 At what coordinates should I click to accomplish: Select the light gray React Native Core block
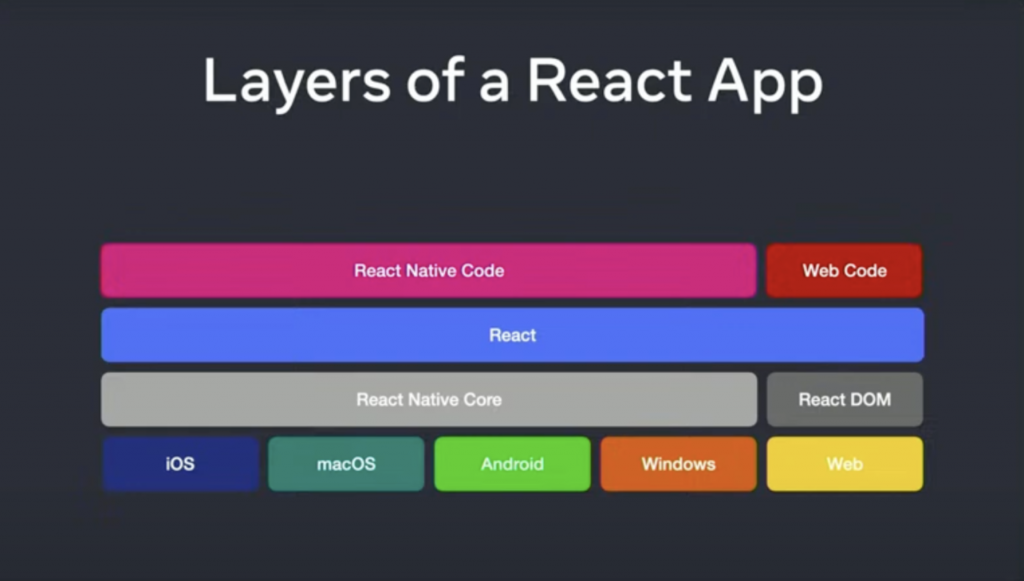(429, 400)
